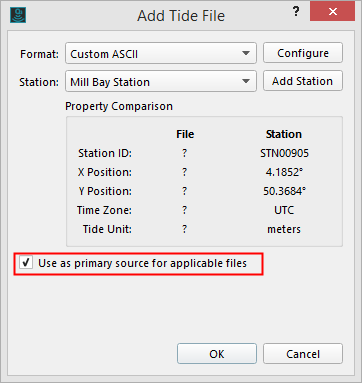362x383 pixels.
Task: Open the Format dropdown arrow
Action: tap(246, 53)
